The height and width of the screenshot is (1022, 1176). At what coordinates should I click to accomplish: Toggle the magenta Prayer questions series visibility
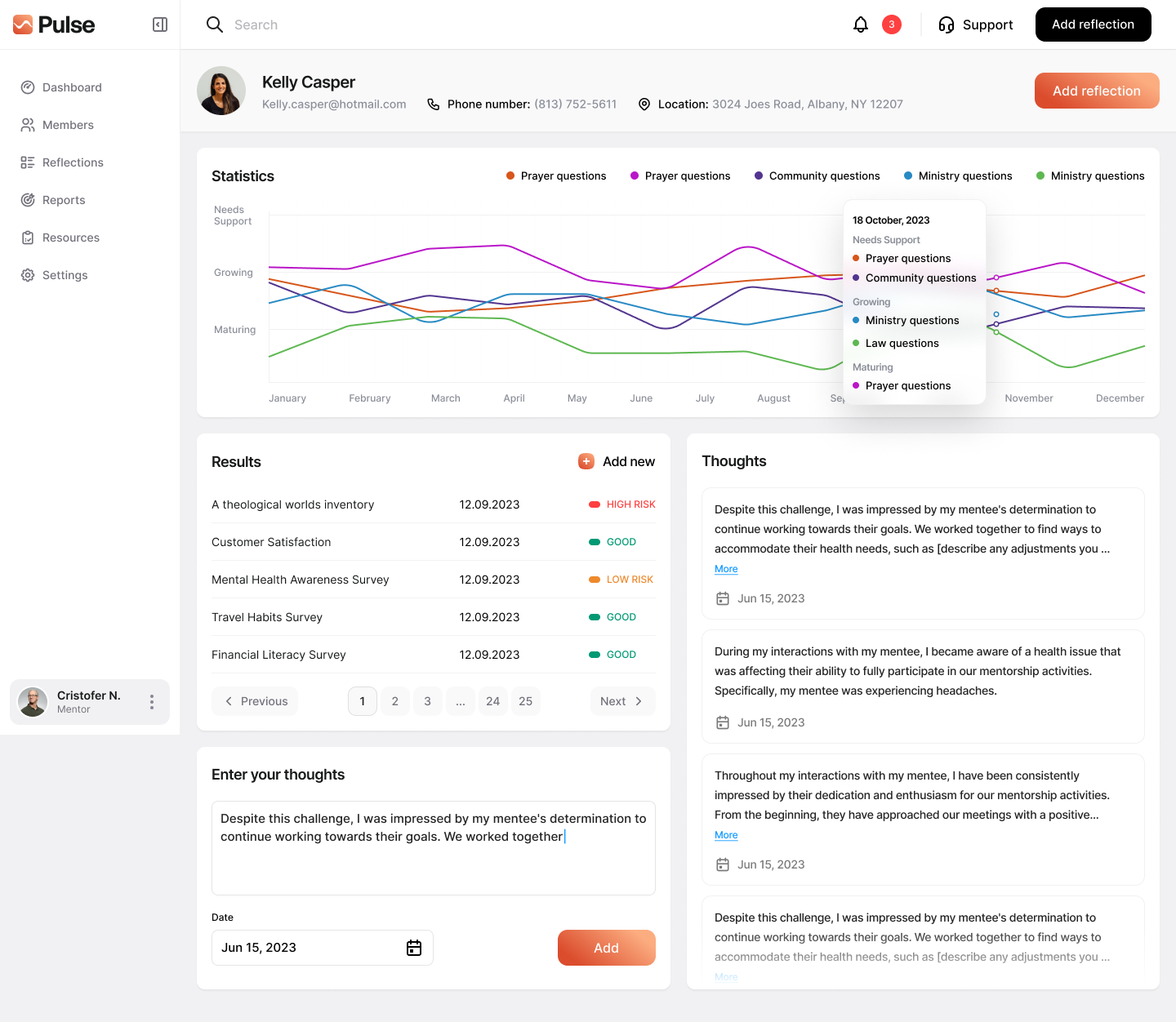click(679, 176)
